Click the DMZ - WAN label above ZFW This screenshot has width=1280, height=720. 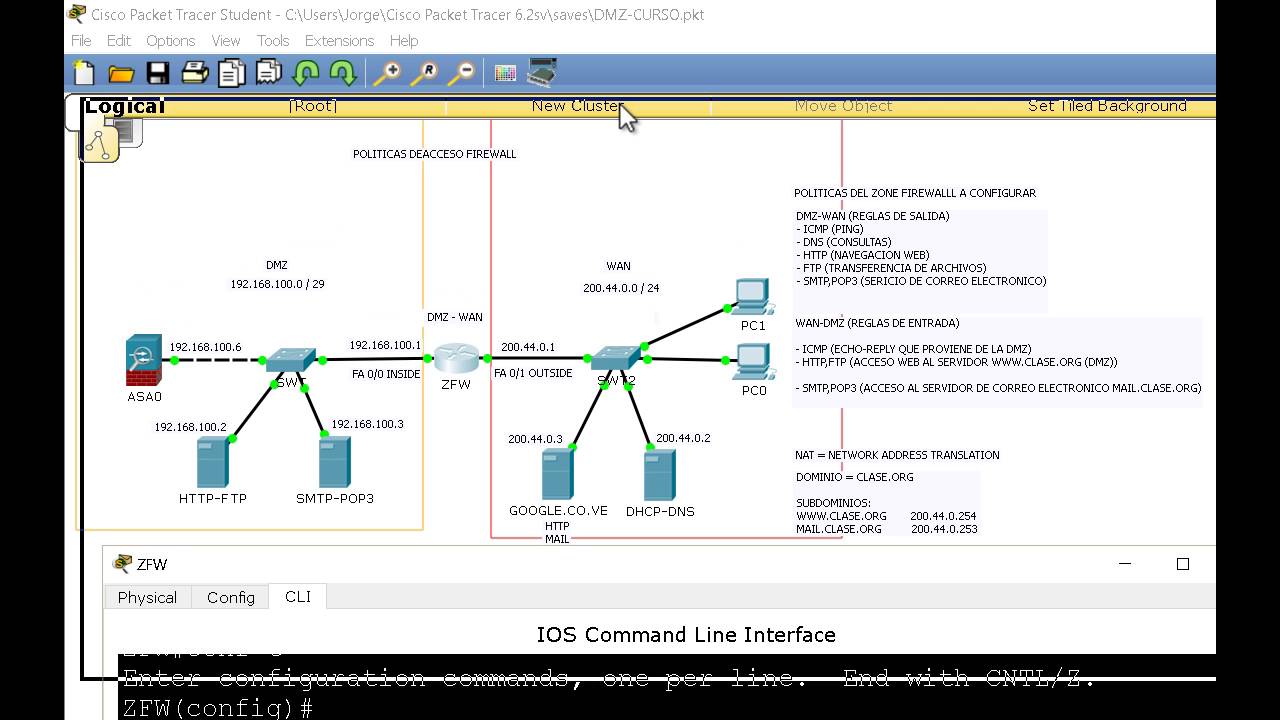coord(455,317)
